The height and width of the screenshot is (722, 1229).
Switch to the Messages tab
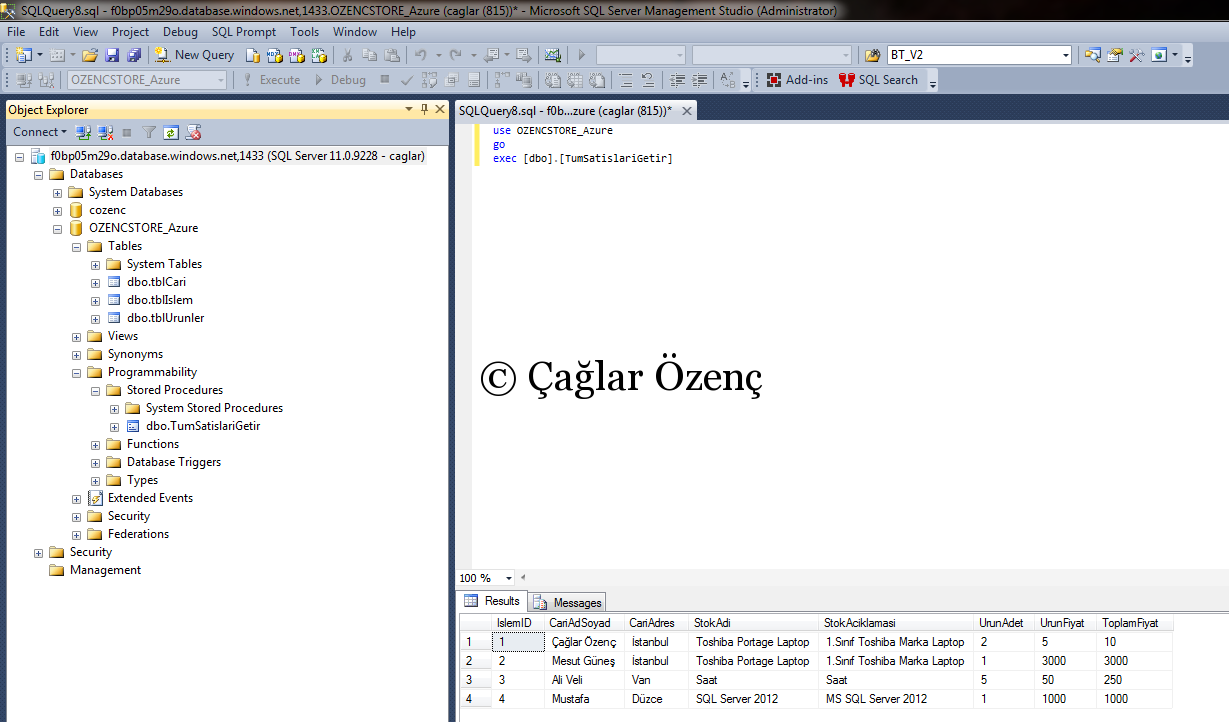coord(567,602)
